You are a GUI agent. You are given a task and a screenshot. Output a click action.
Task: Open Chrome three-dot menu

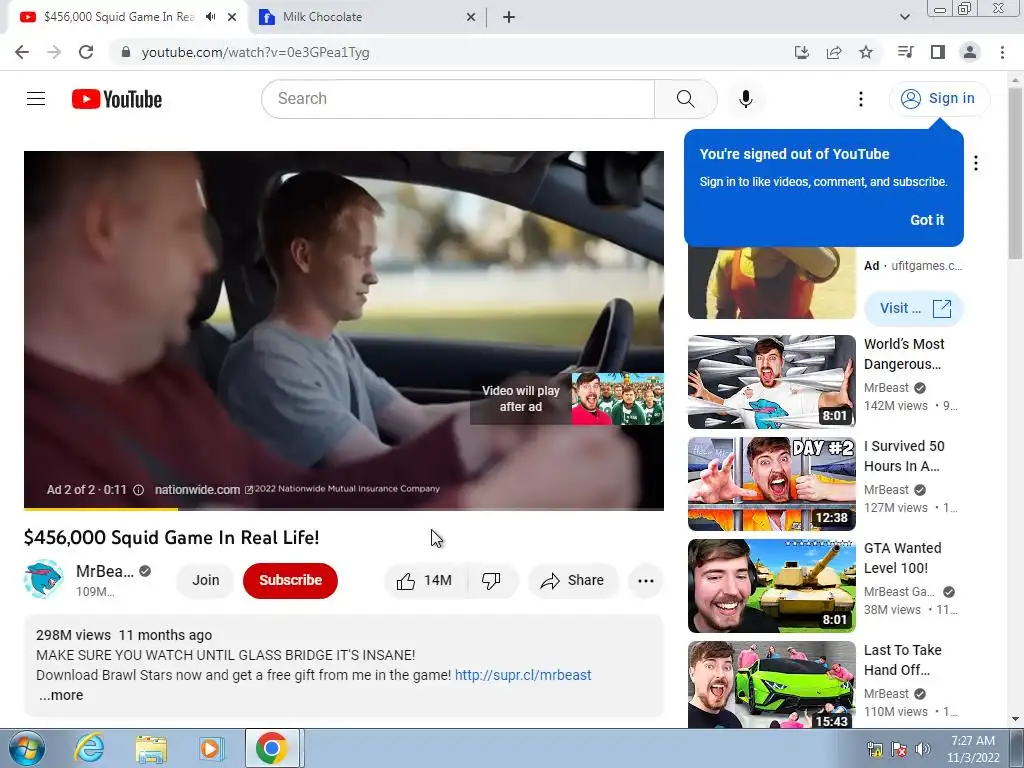(1002, 52)
